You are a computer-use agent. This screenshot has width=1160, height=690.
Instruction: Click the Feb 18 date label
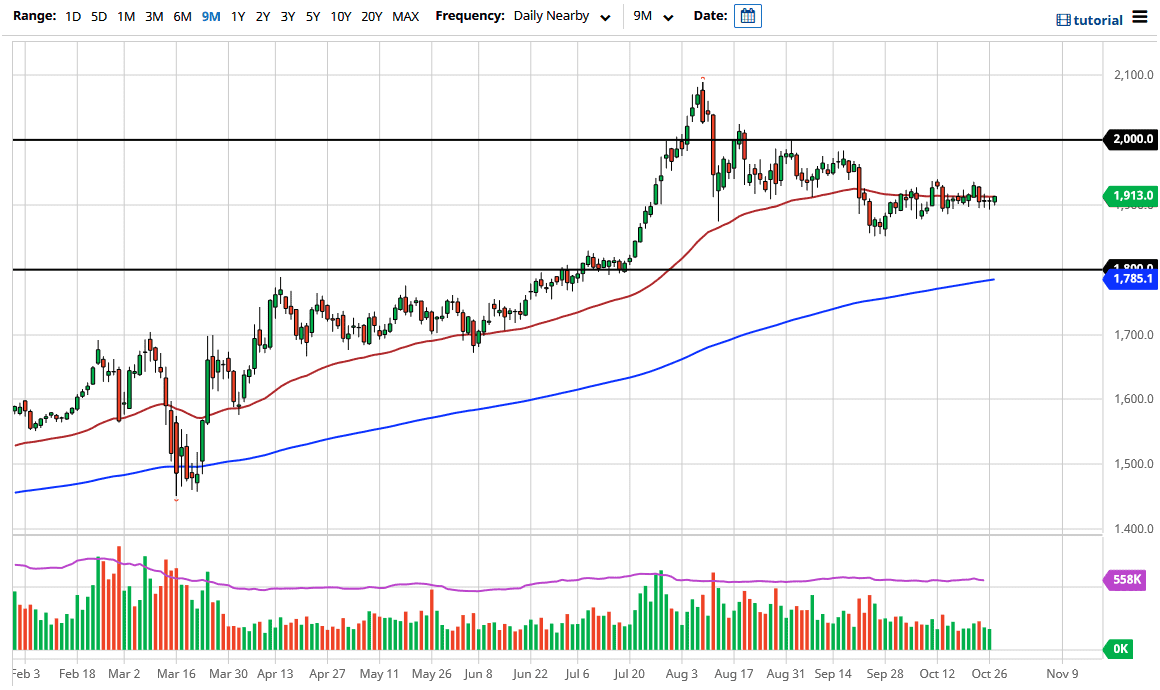(77, 674)
